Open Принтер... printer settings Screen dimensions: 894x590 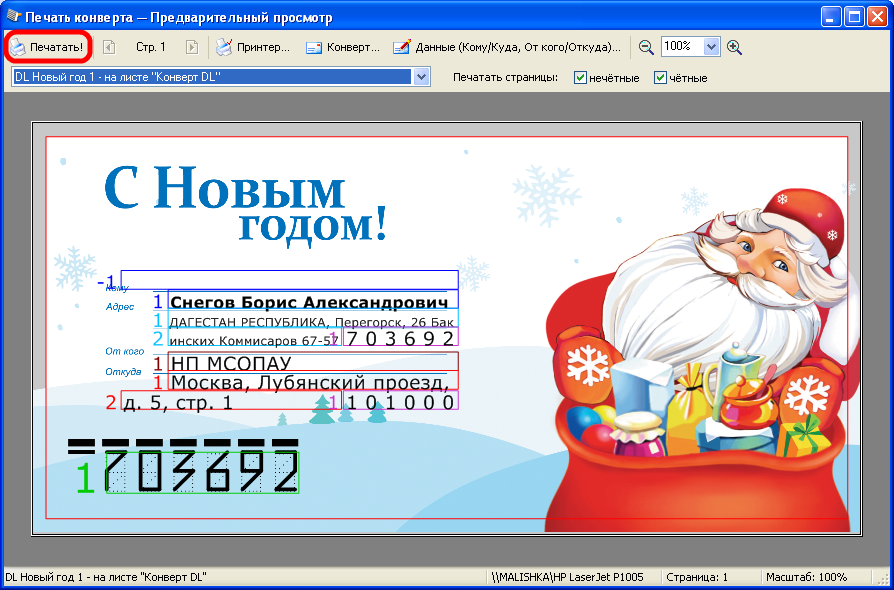coord(254,47)
